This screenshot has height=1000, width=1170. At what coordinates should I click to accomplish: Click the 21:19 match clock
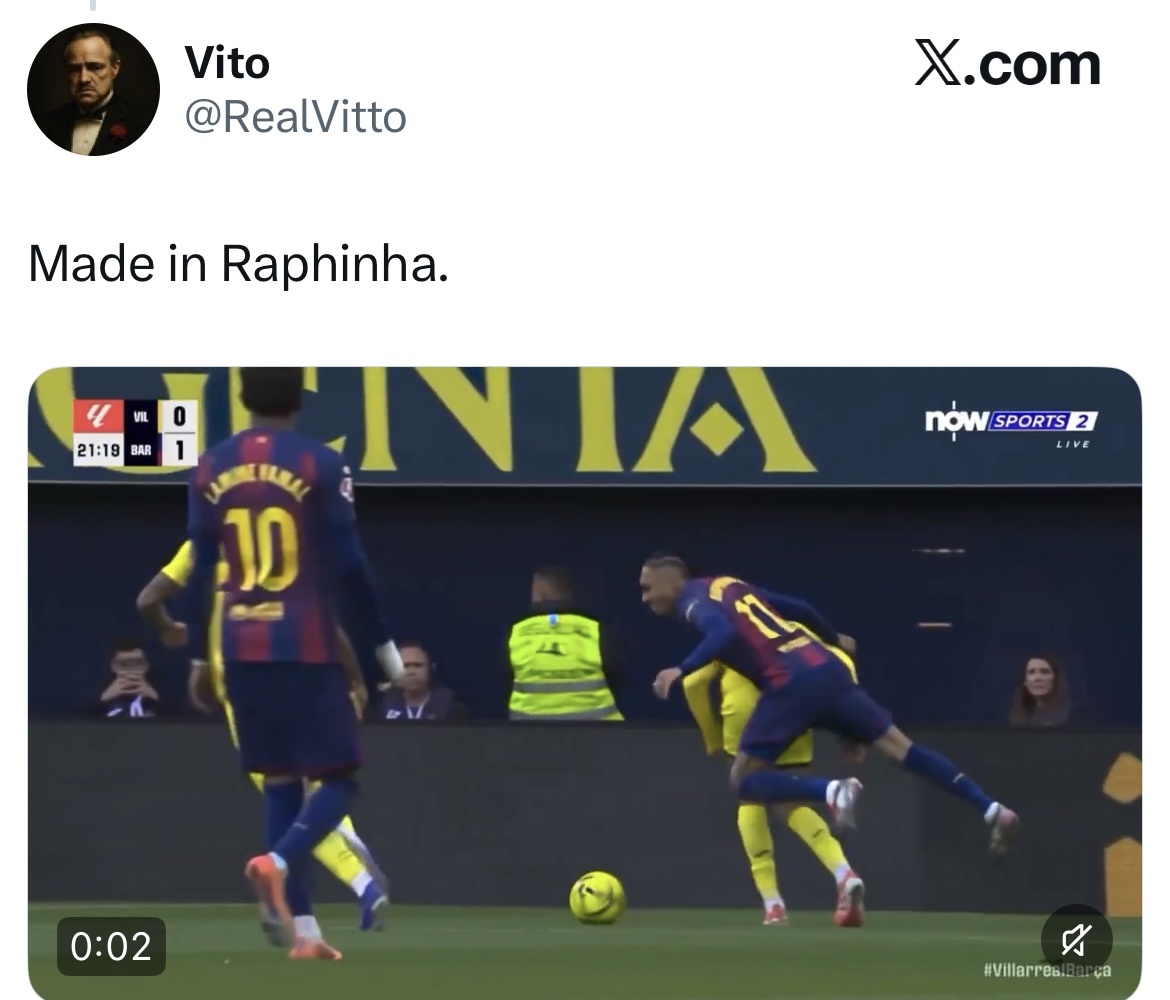coord(98,450)
